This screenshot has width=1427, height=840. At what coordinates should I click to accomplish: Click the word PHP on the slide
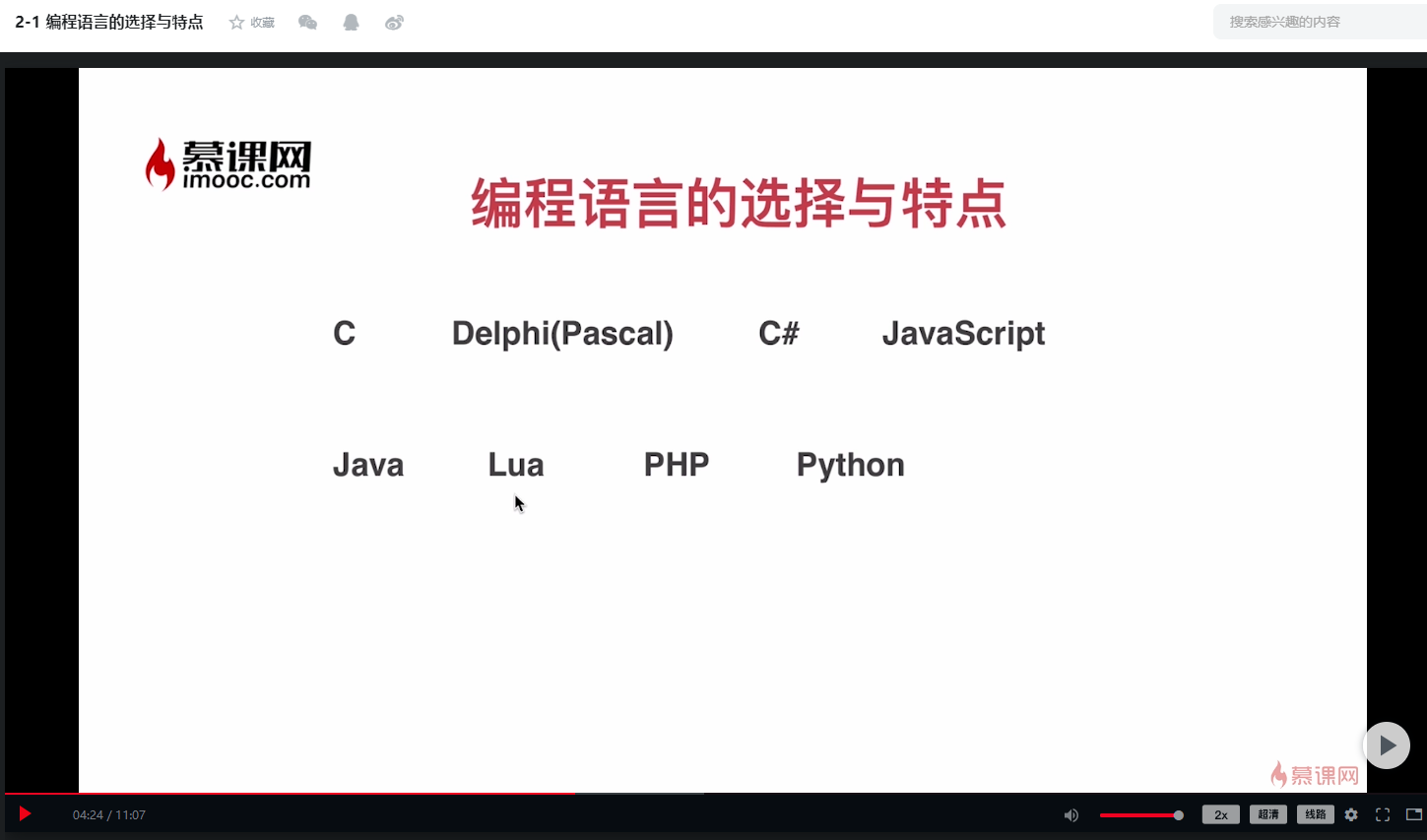point(677,465)
